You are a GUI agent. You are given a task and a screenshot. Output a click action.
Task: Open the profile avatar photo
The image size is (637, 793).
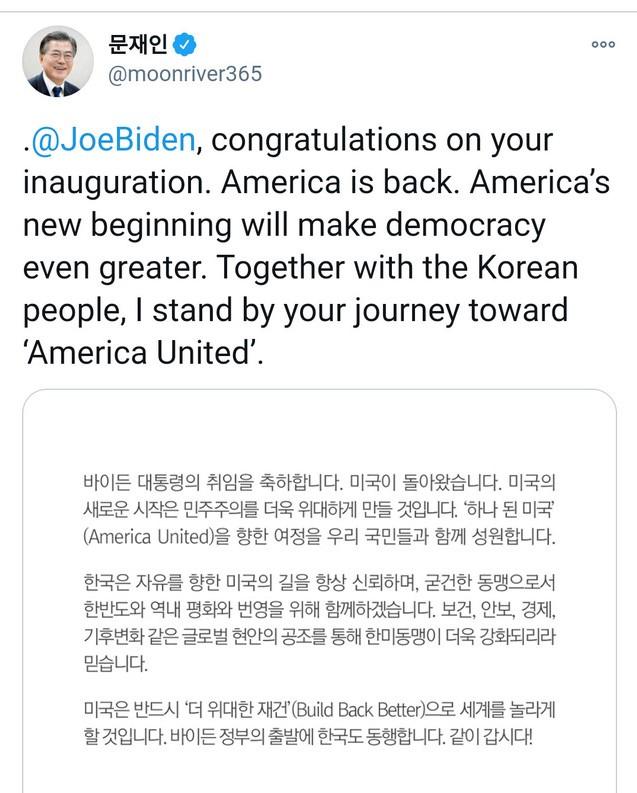pyautogui.click(x=58, y=61)
